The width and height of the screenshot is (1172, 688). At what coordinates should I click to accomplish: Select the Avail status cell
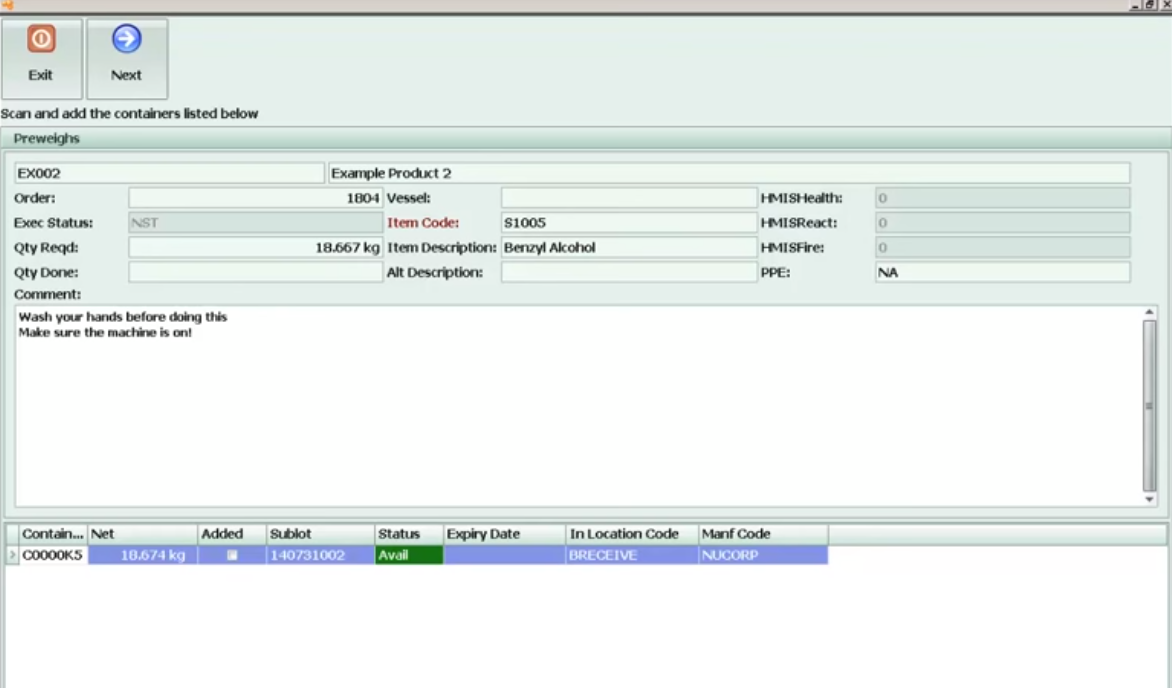coord(409,555)
